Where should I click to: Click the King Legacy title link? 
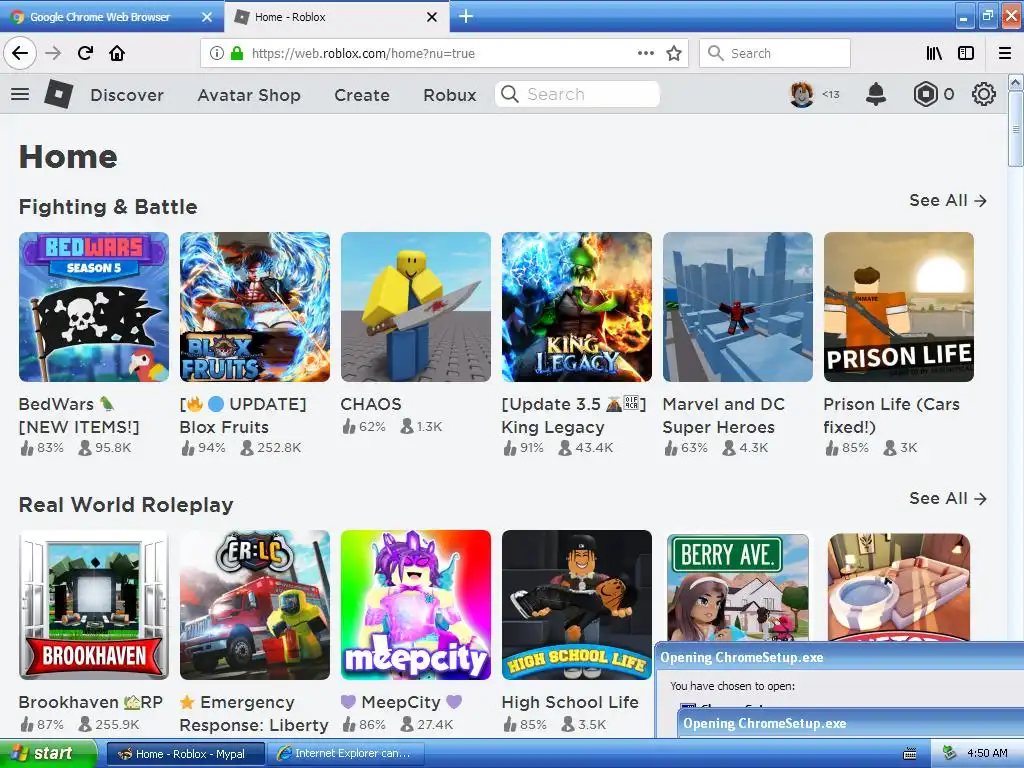tap(573, 415)
